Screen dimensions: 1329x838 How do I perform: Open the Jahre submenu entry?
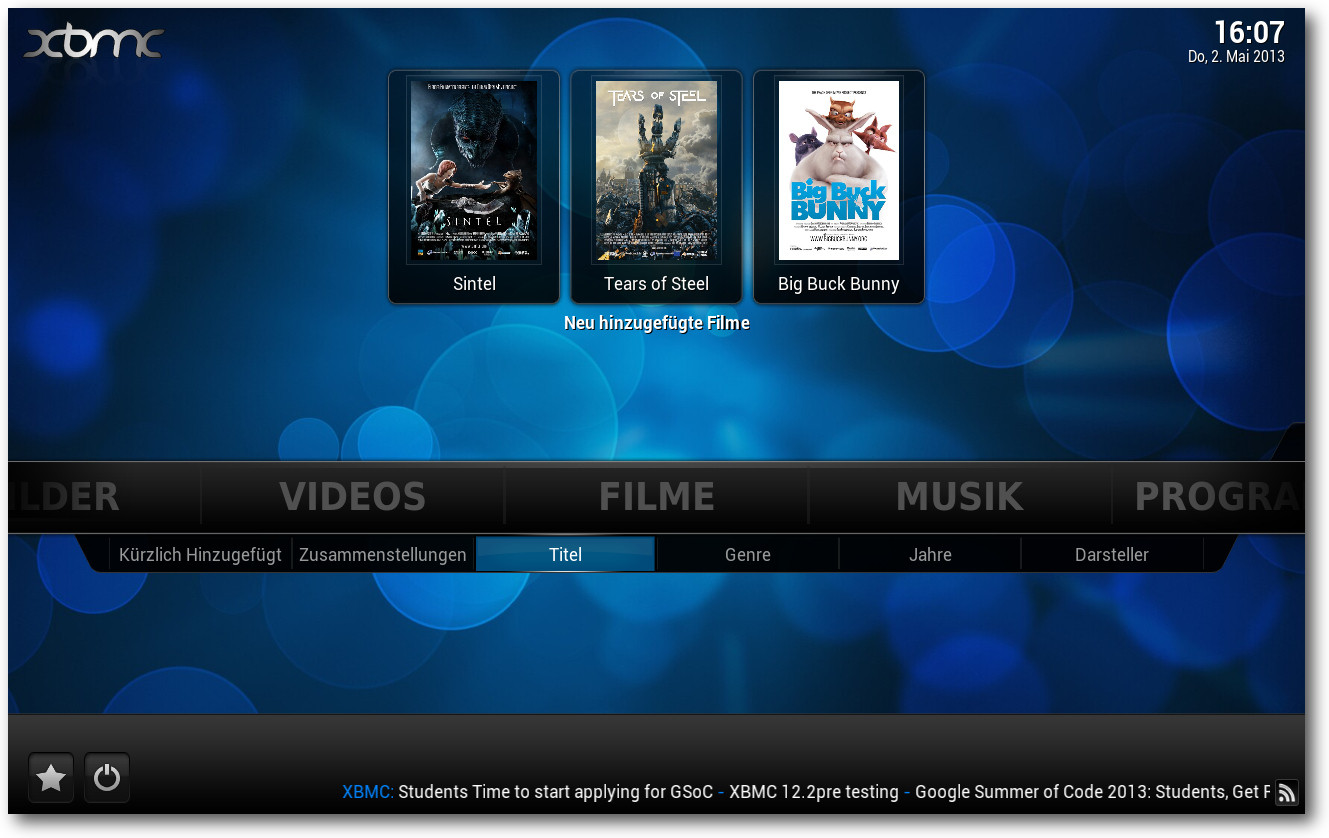point(930,555)
